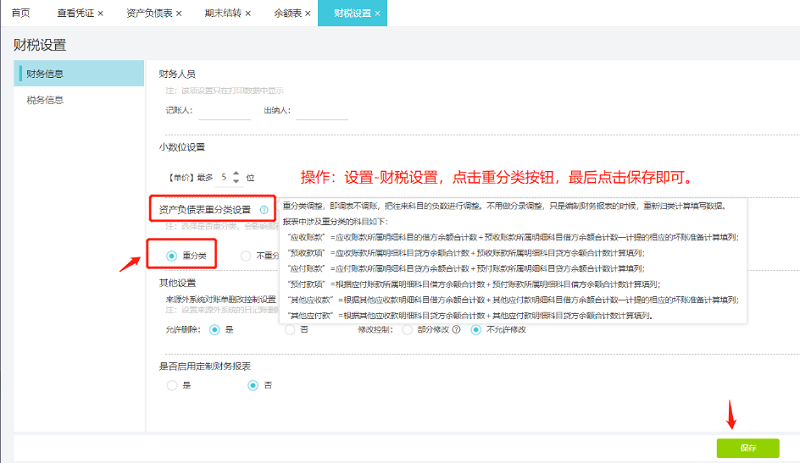Select 部分修改 radio option

pos(406,329)
